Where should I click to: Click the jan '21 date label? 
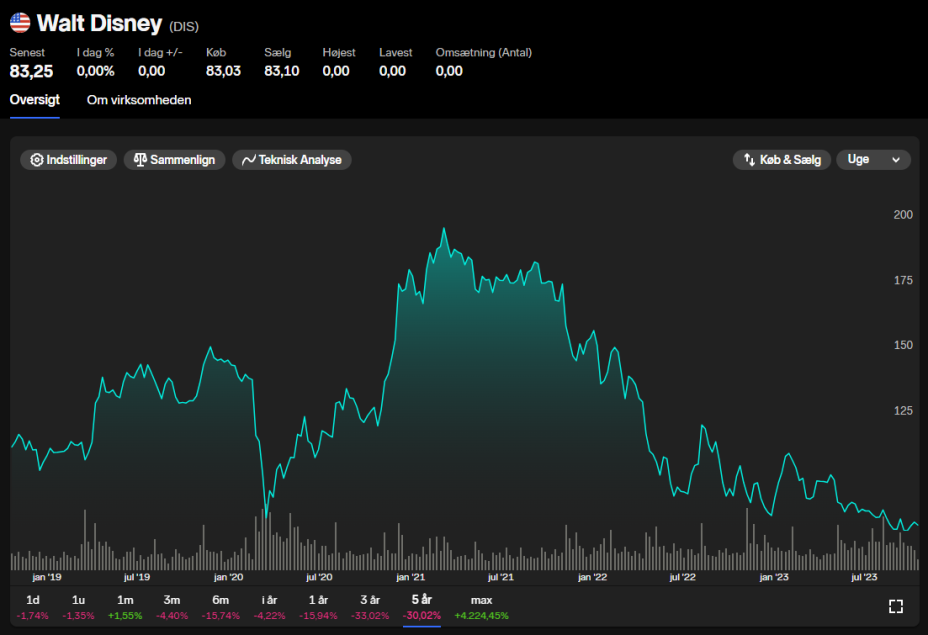point(411,577)
